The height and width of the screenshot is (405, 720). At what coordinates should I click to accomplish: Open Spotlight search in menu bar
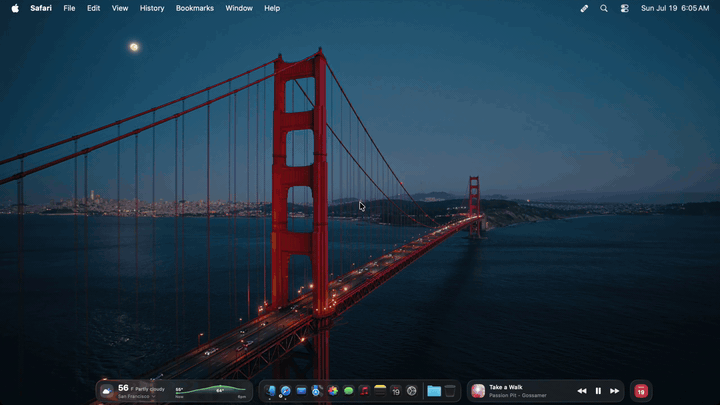point(604,8)
